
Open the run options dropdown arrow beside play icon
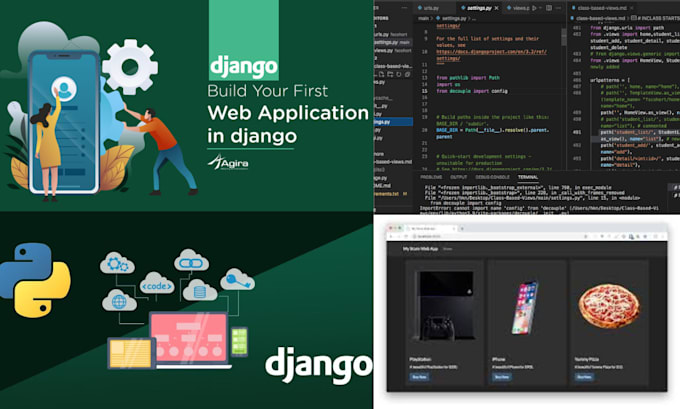pyautogui.click(x=540, y=8)
